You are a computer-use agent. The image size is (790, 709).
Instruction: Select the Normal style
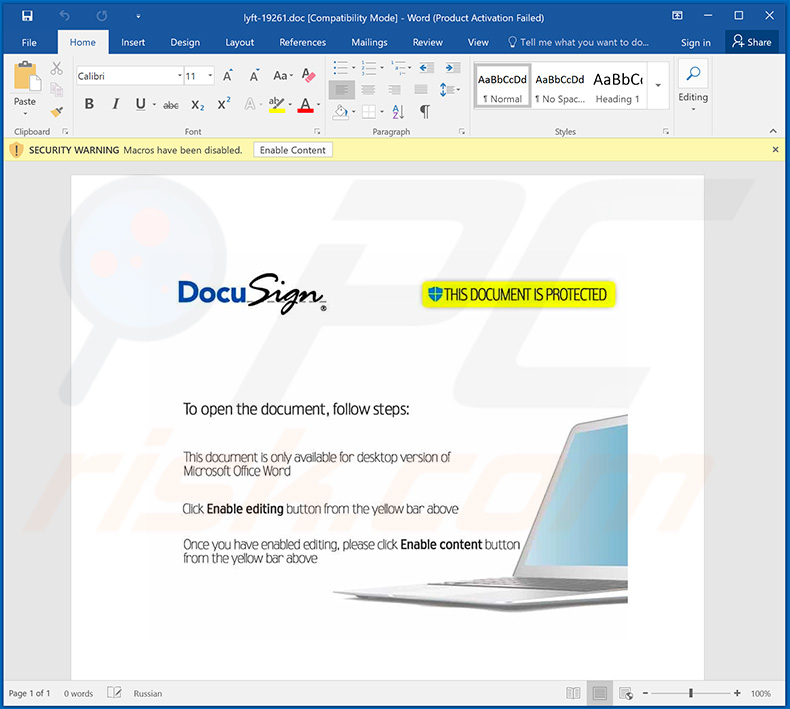[502, 87]
